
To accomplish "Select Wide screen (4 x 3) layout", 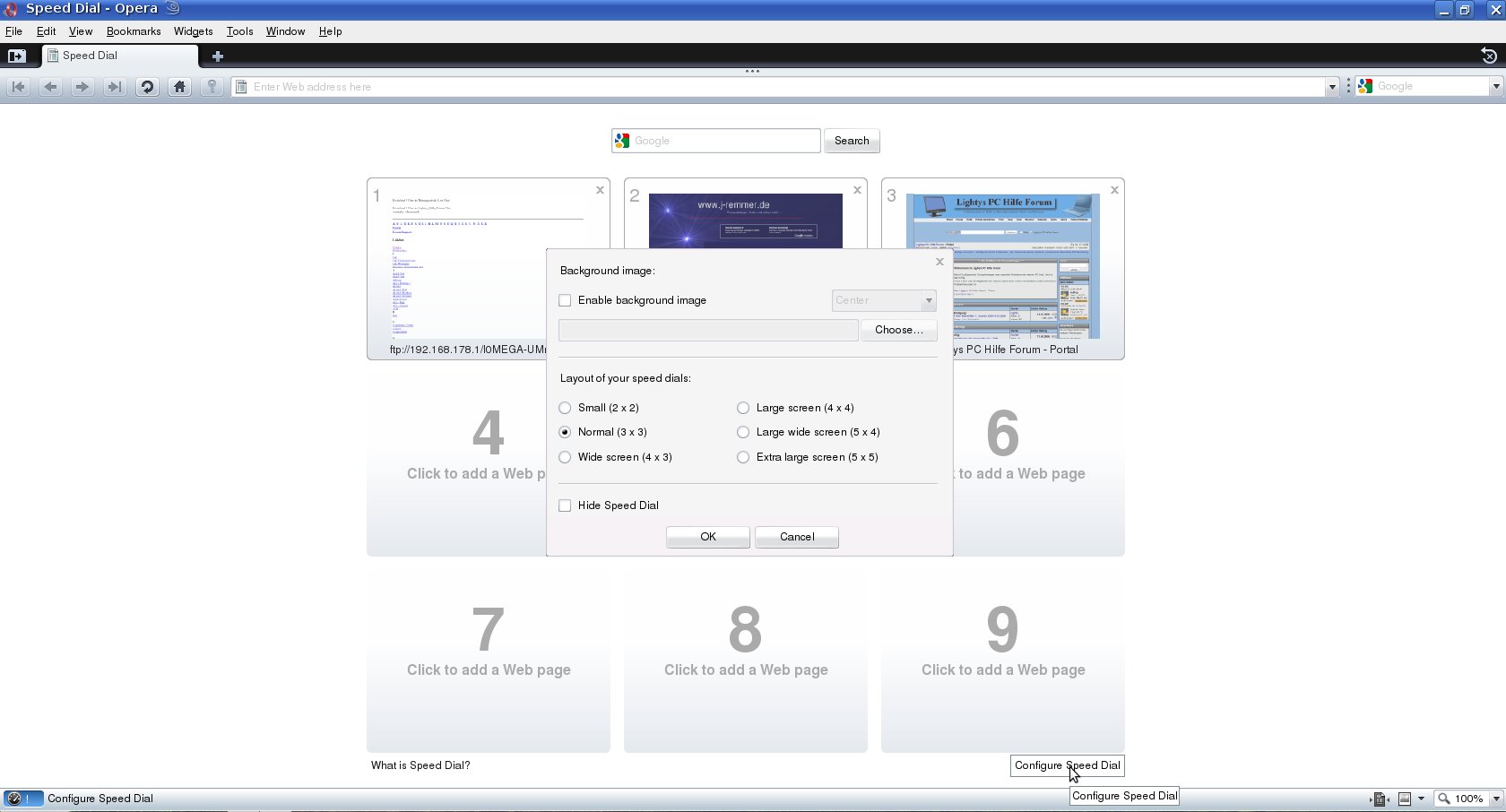I will coord(565,457).
